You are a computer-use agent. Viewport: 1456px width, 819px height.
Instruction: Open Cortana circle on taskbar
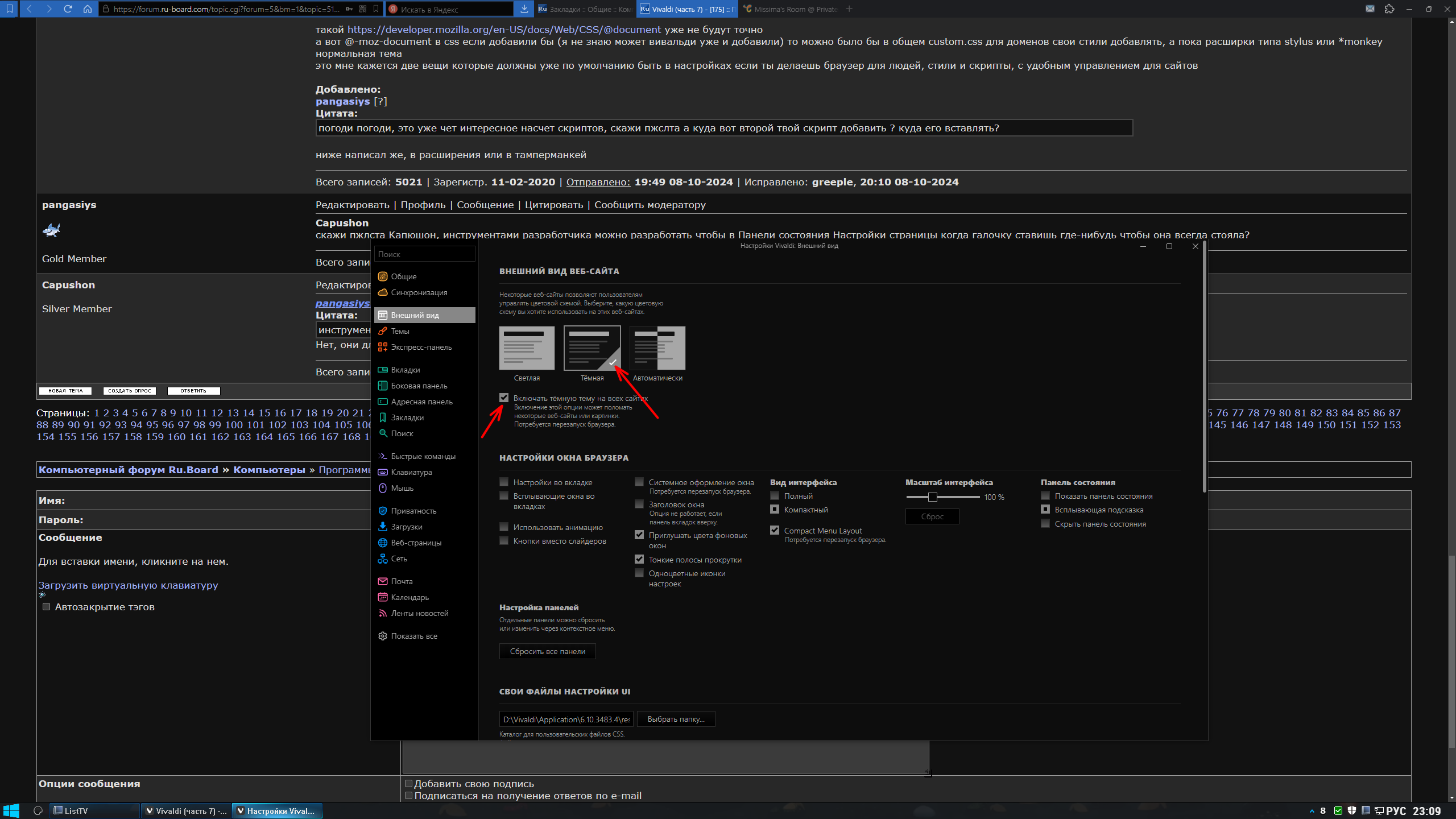point(38,810)
